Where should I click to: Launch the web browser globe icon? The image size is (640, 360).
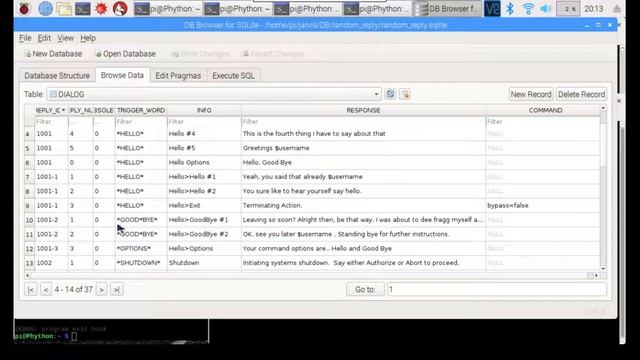point(45,9)
